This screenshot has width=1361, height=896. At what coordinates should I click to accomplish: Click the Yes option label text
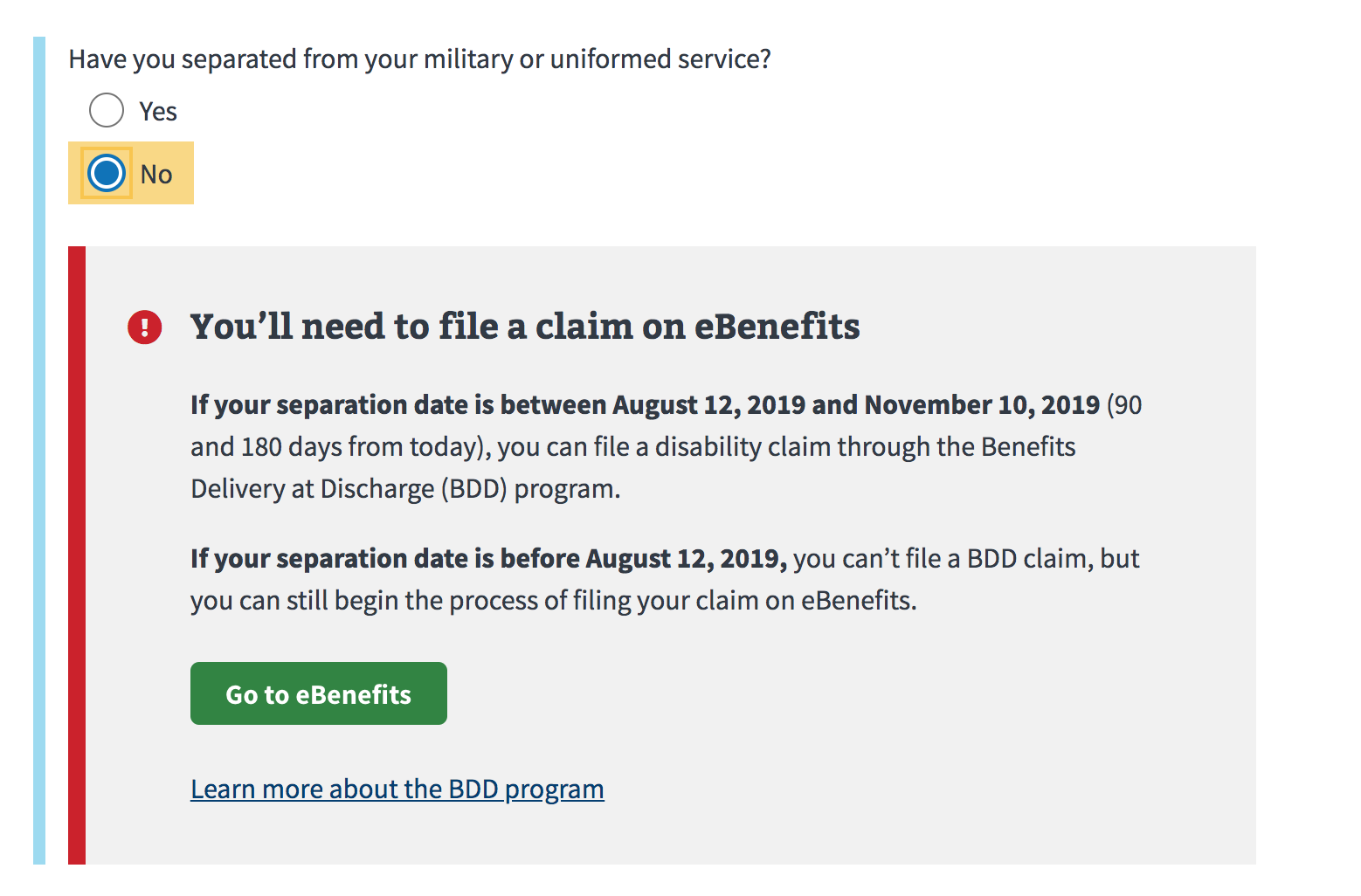point(158,112)
